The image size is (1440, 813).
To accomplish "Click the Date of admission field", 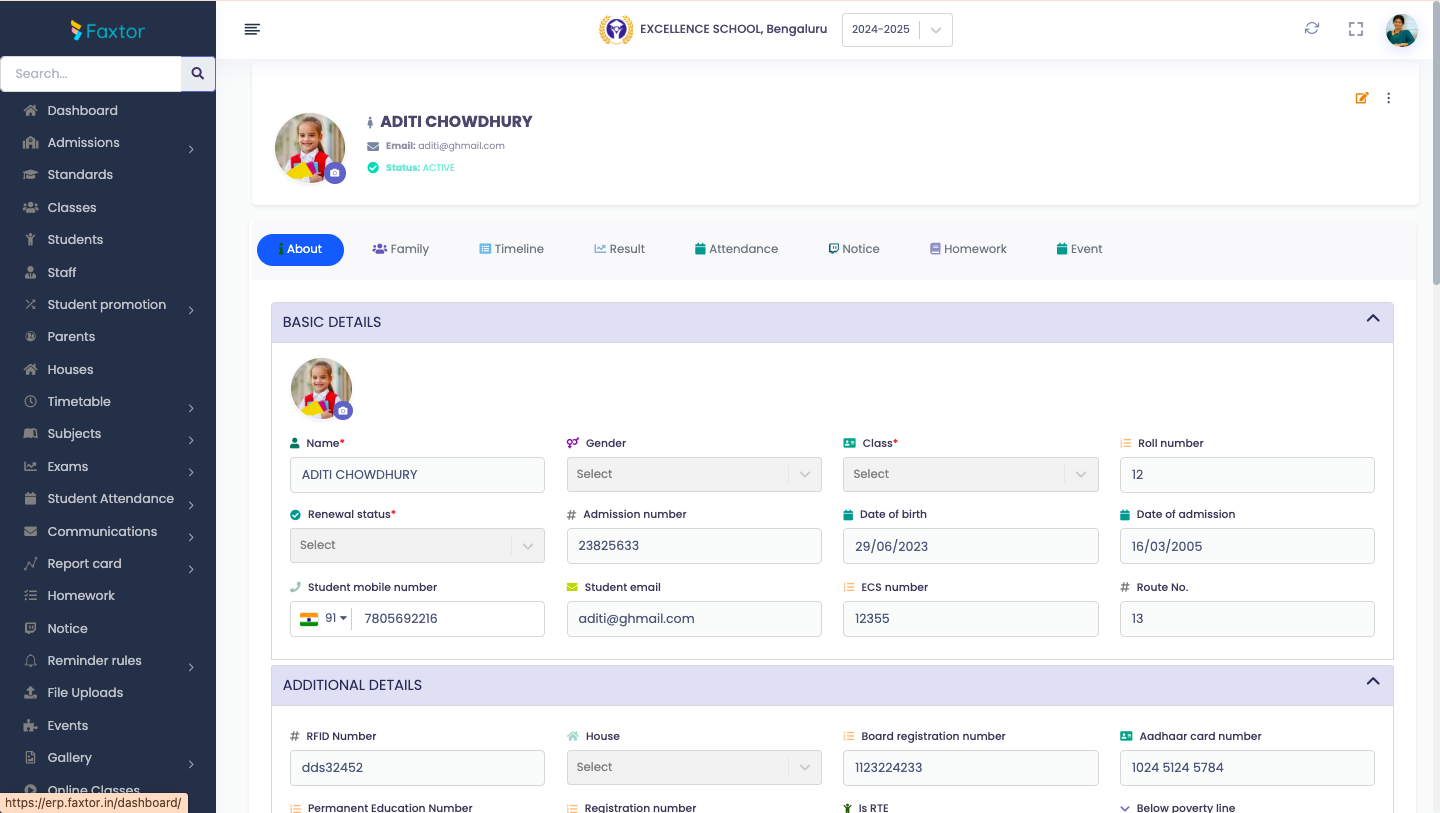I will (1247, 546).
